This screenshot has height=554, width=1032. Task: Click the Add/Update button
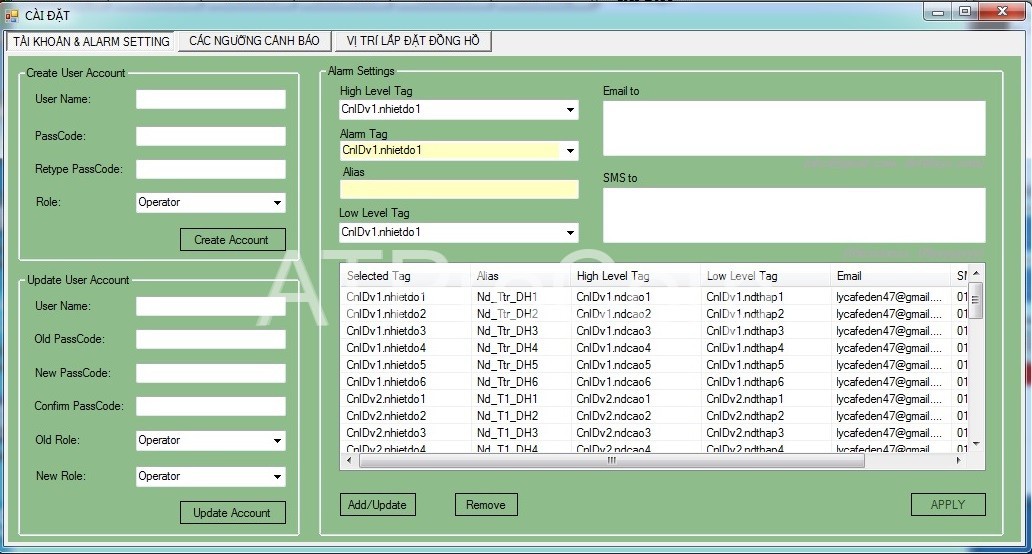pos(377,505)
